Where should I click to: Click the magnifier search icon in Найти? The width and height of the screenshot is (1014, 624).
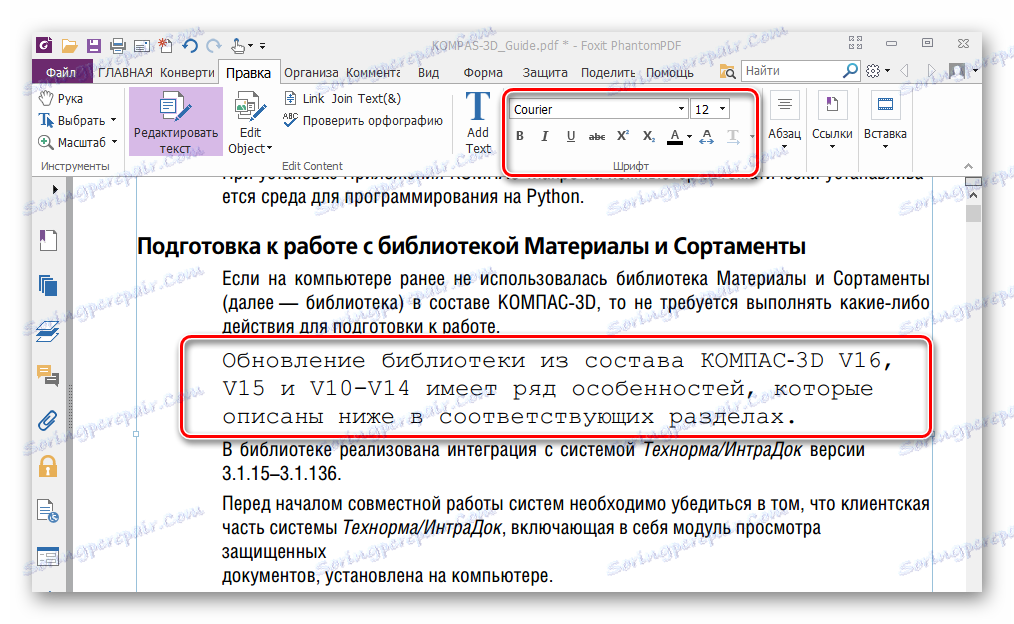(x=850, y=70)
